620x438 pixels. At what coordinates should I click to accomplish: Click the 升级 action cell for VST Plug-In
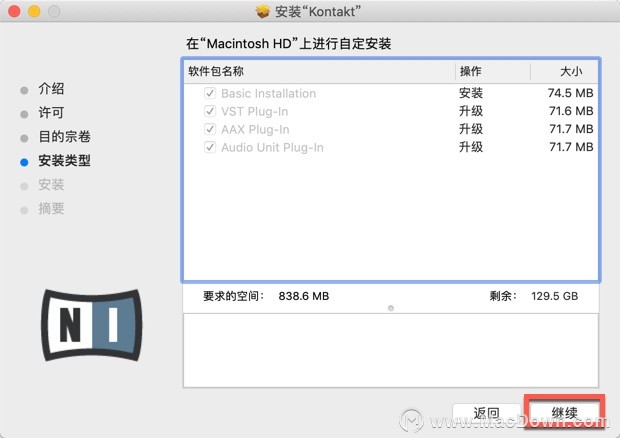(471, 111)
